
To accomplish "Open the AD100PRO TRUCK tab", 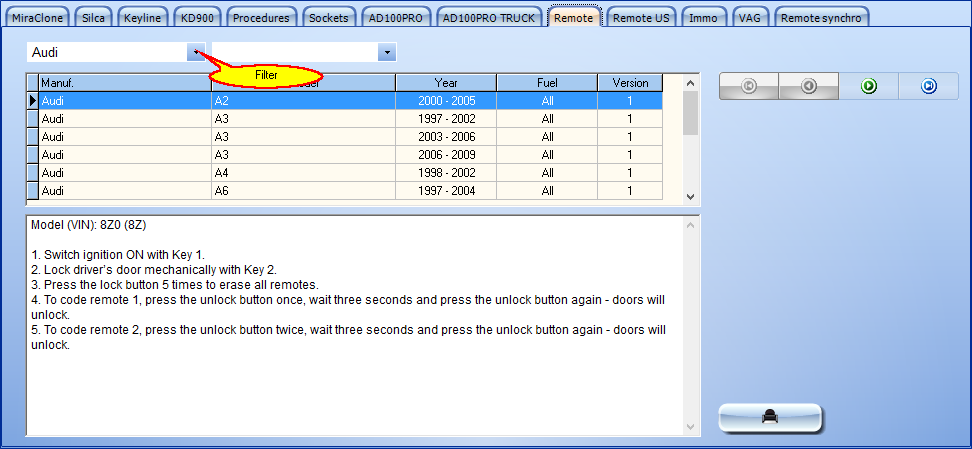I will [489, 18].
